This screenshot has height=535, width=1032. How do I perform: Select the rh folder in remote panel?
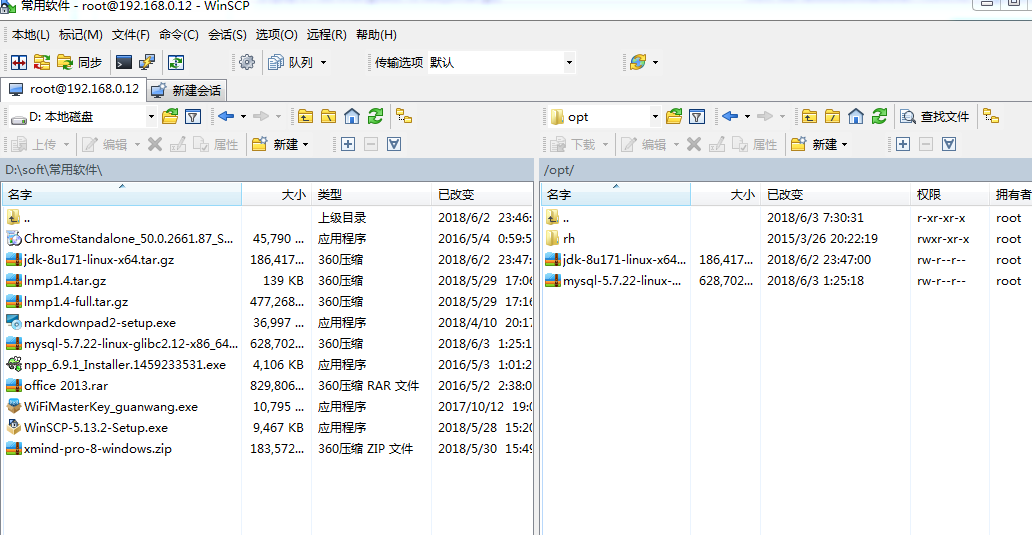pos(569,239)
